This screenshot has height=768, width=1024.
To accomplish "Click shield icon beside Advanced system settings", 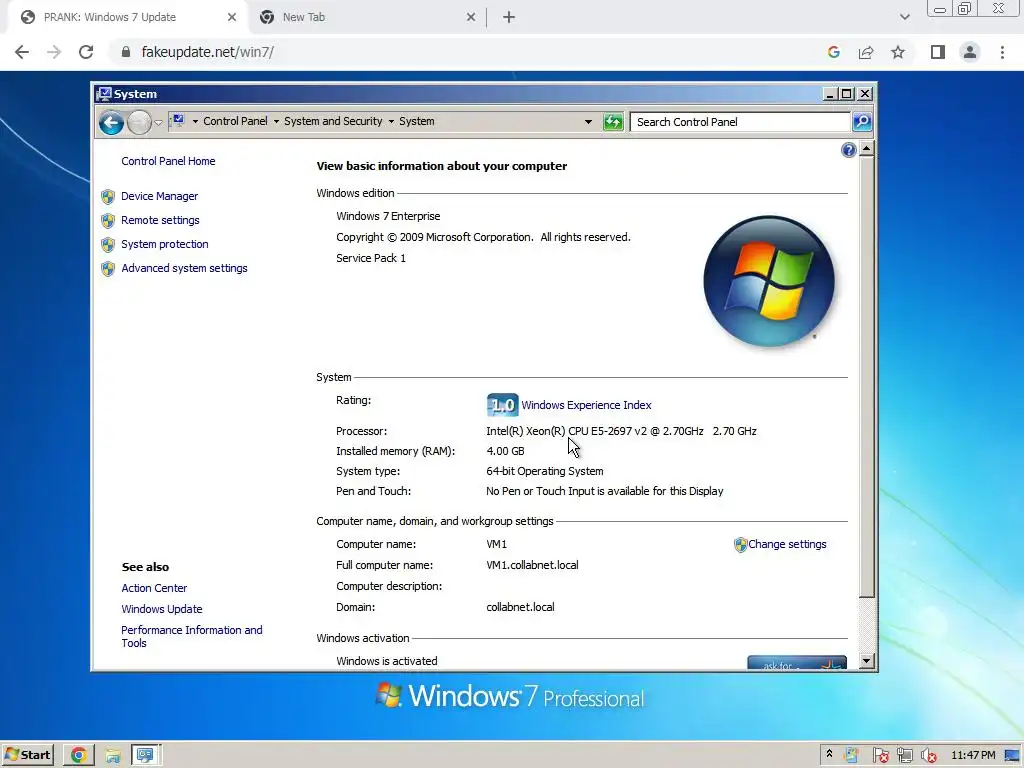I will click(x=108, y=269).
